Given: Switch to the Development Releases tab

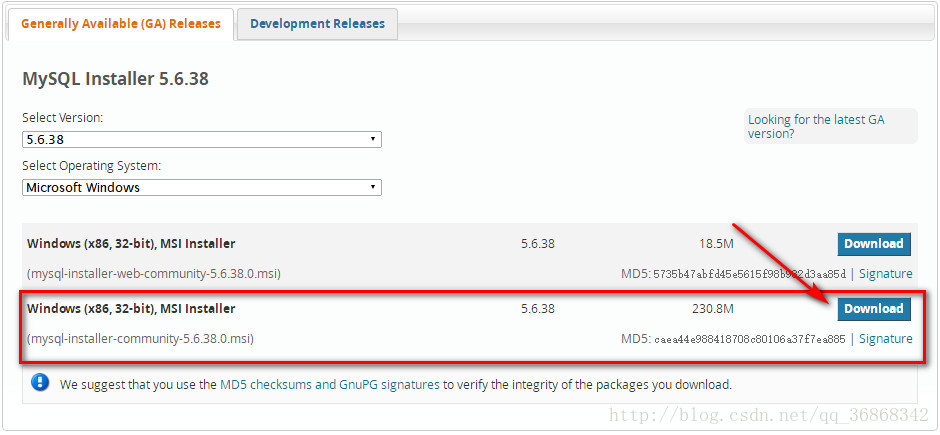Looking at the screenshot, I should [317, 24].
